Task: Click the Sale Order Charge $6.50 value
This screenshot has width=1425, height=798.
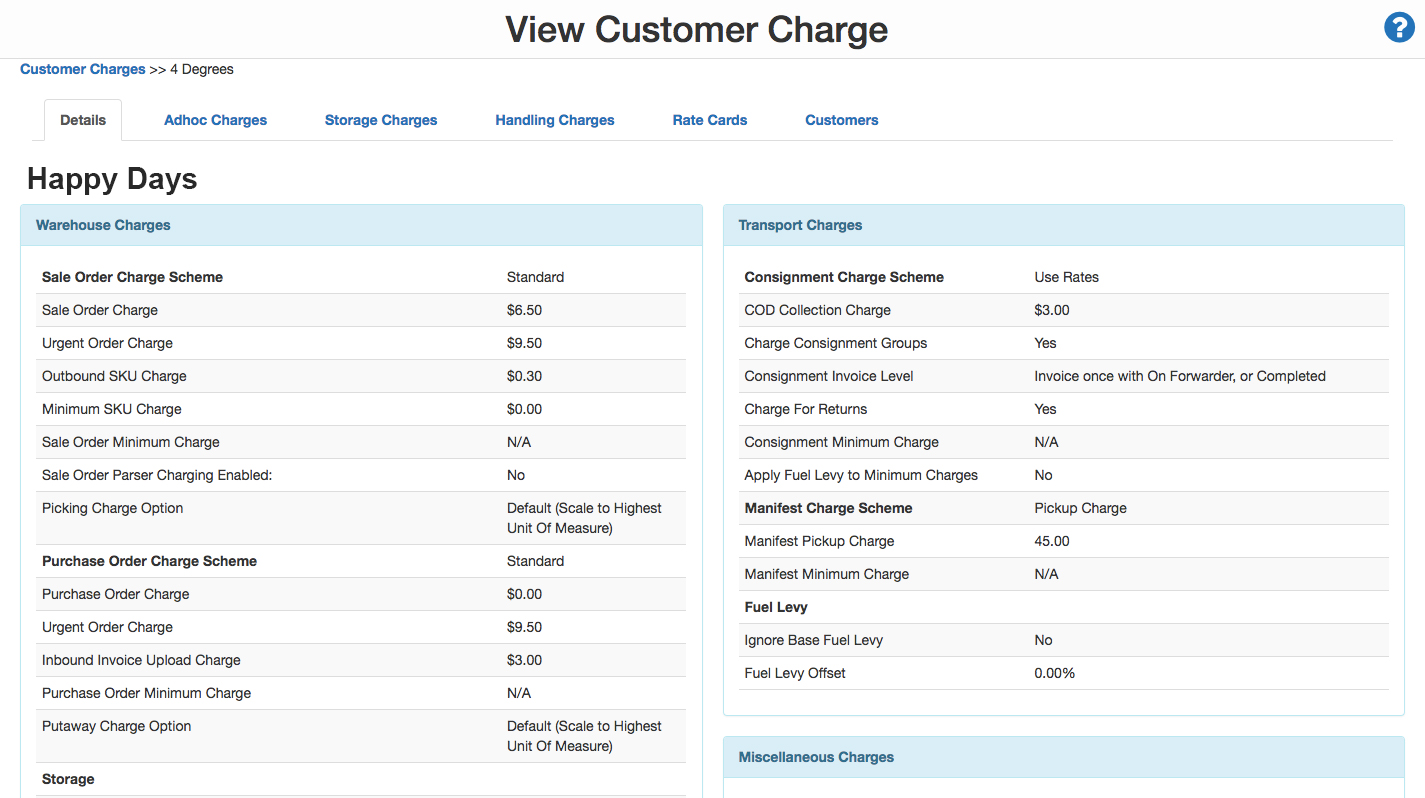Action: 524,310
